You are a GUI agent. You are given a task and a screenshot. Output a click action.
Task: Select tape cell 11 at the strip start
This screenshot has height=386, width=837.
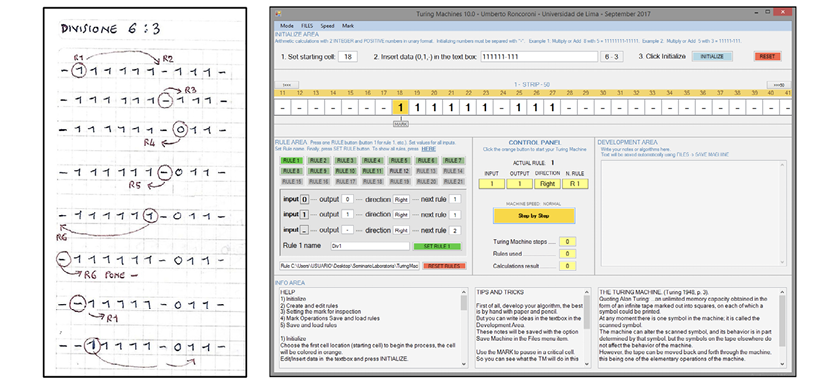pos(282,108)
